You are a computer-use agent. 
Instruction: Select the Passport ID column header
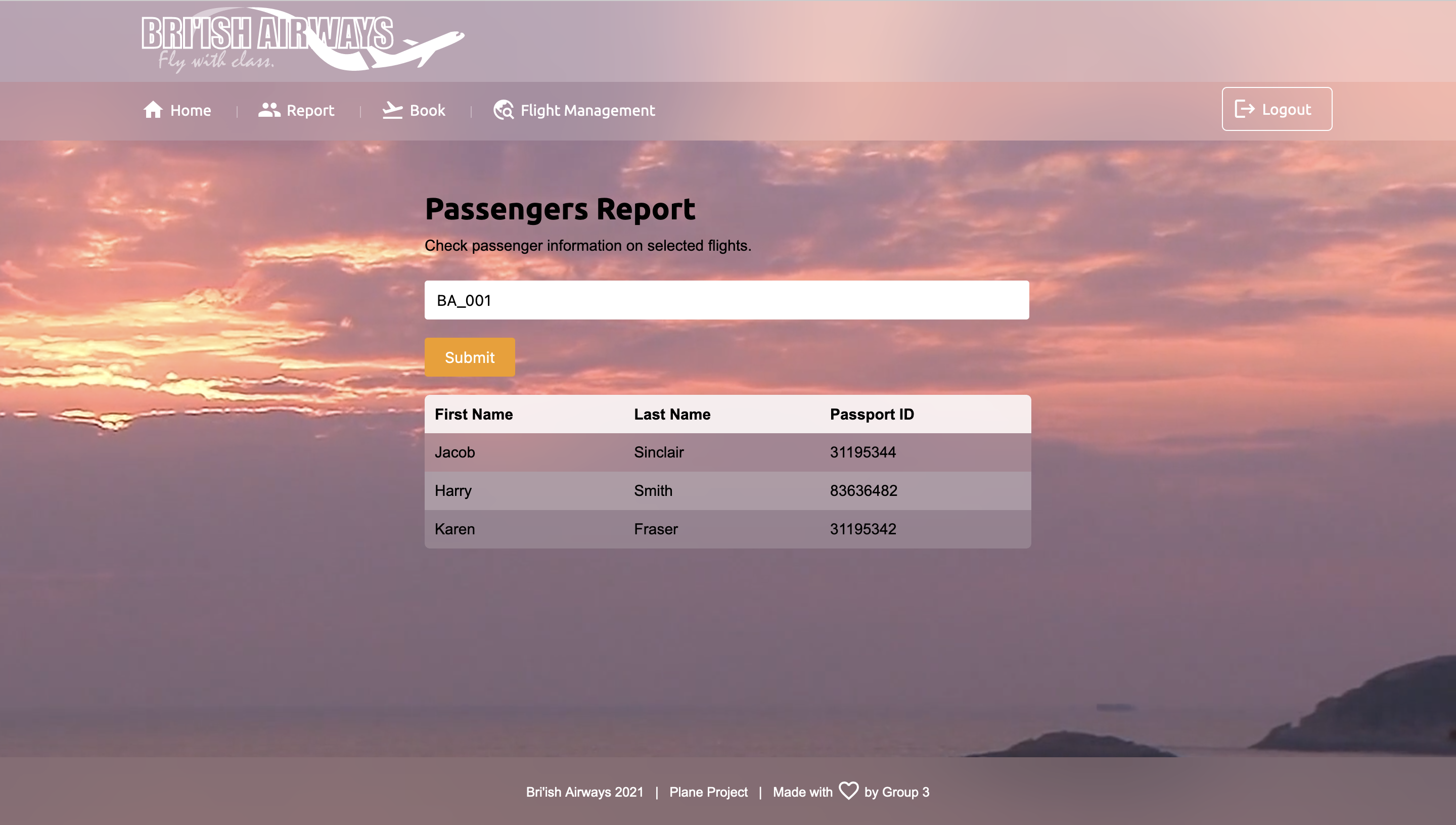872,414
